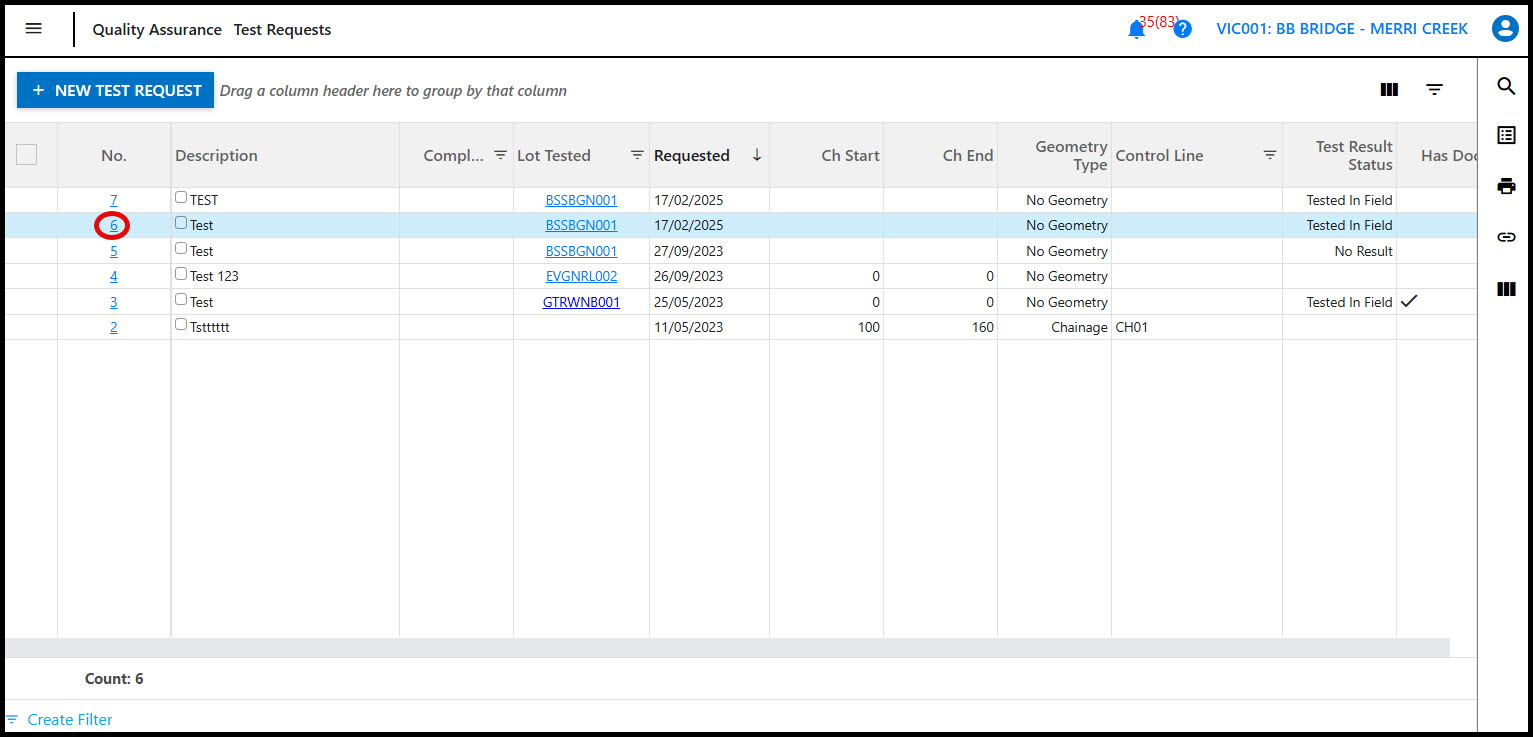Viewport: 1533px width, 737px height.
Task: Open the Compl... column filter
Action: pyautogui.click(x=501, y=155)
